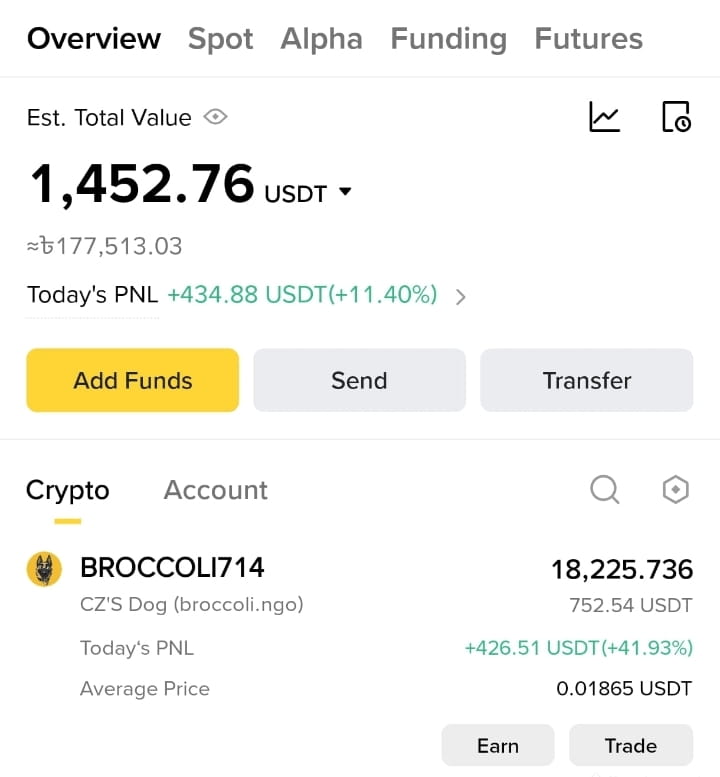Image resolution: width=720 pixels, height=777 pixels.
Task: Hide balance using the eye icon
Action: coord(216,117)
